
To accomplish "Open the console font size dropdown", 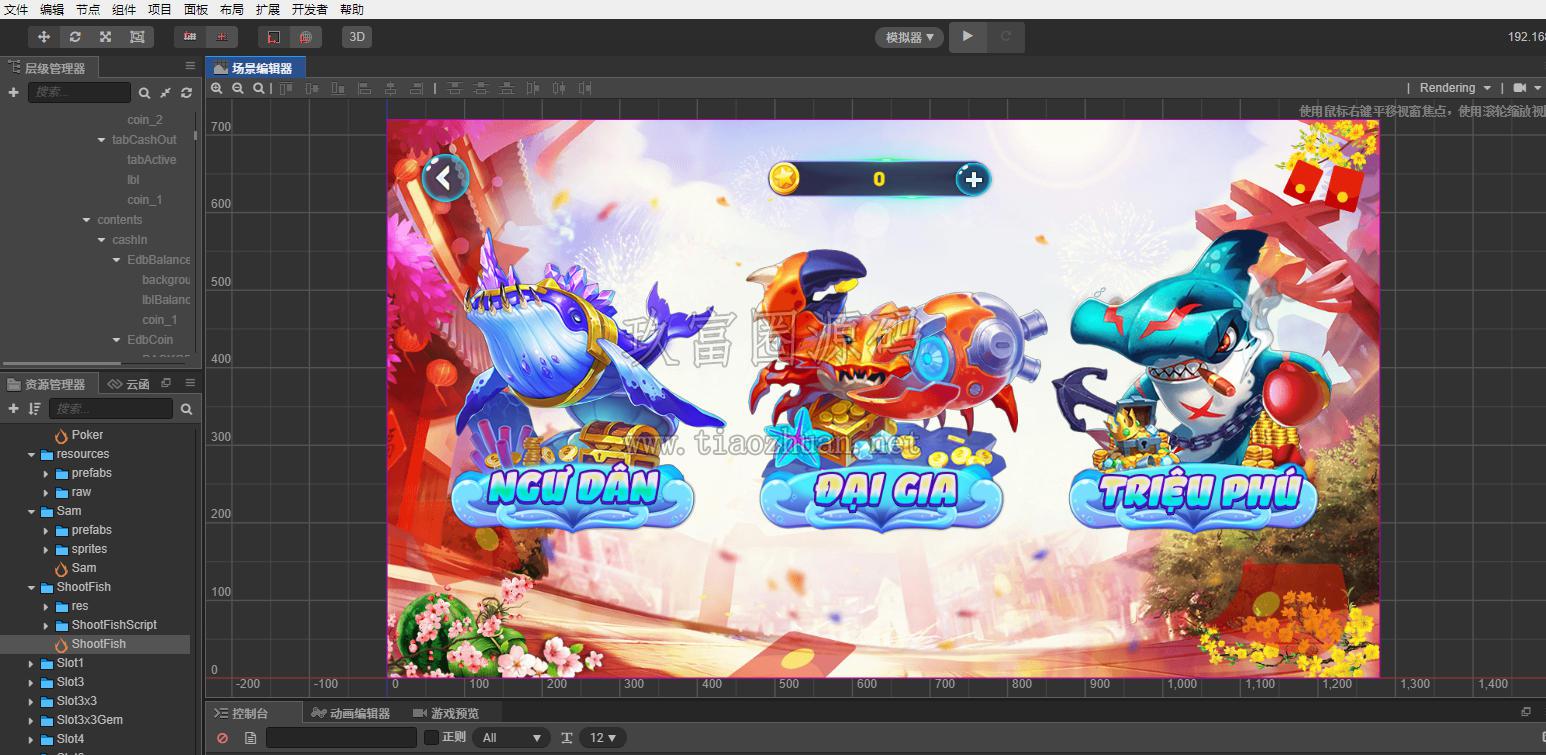I will pos(603,738).
